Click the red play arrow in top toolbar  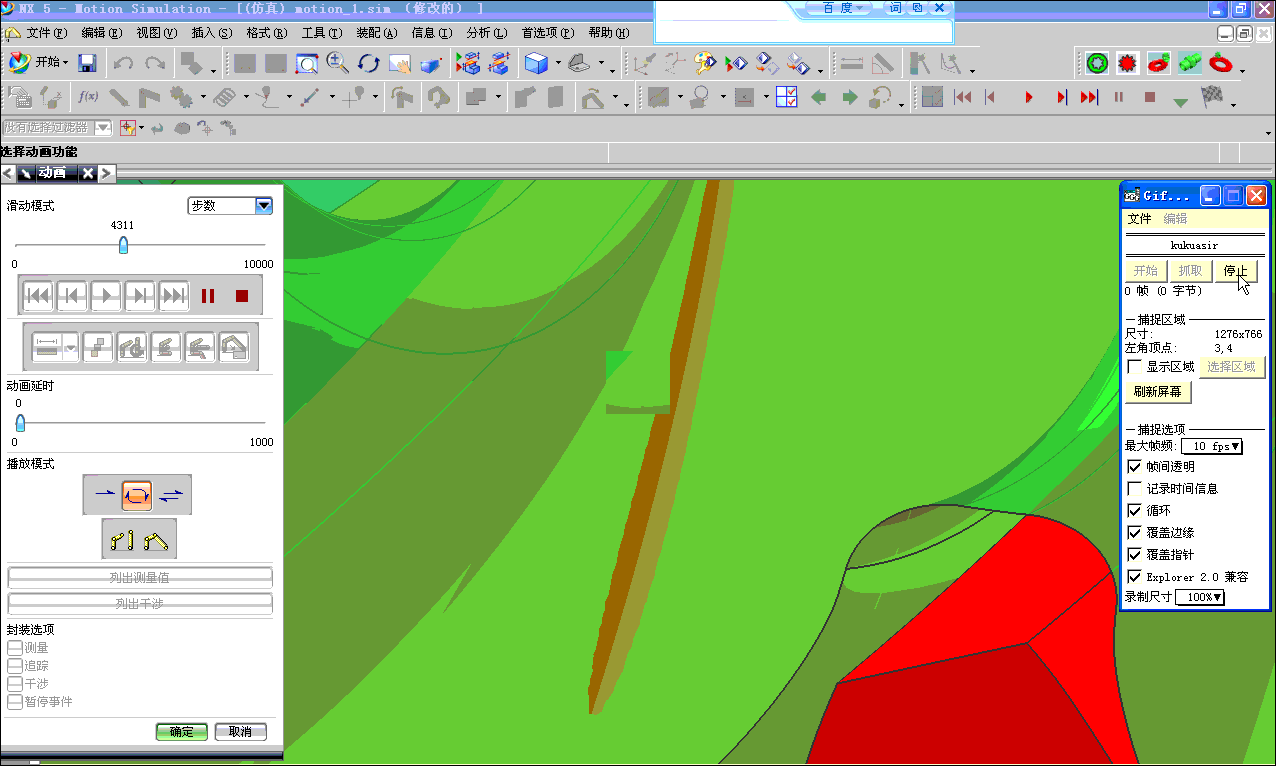point(1029,97)
